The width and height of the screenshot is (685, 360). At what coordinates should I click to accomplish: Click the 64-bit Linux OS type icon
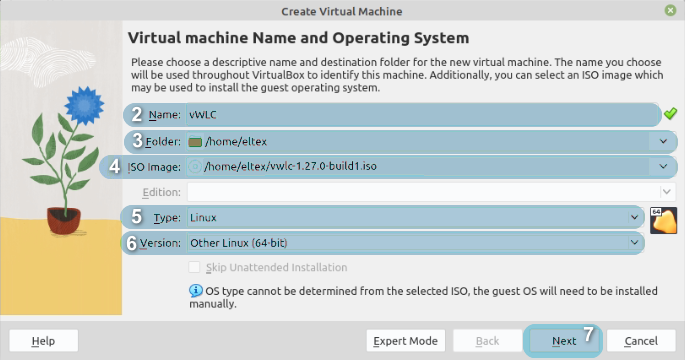(x=663, y=220)
